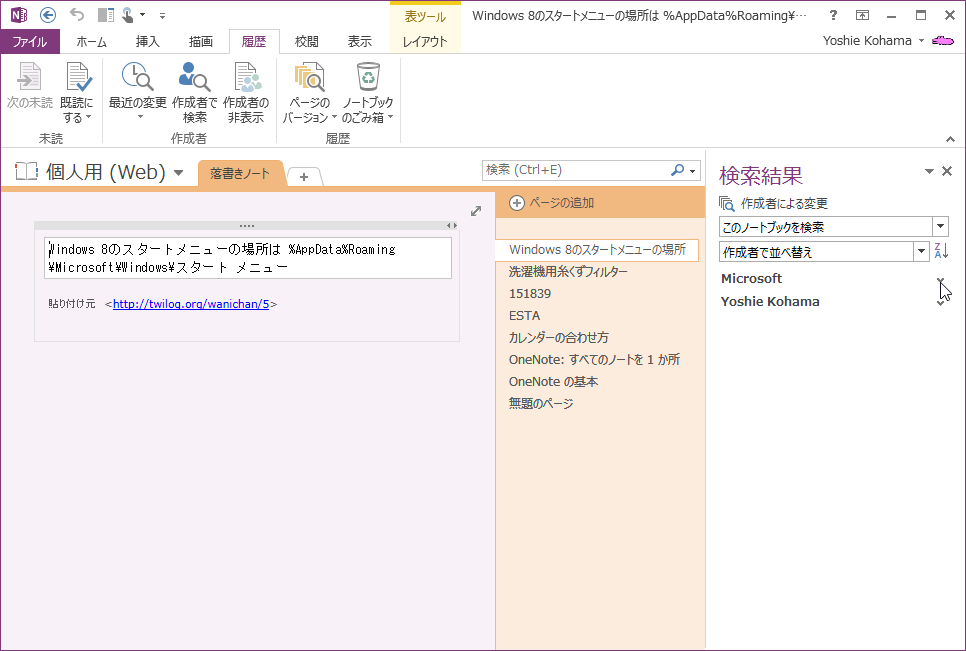
Task: Switch to the 描画 ribbon tab
Action: [200, 41]
